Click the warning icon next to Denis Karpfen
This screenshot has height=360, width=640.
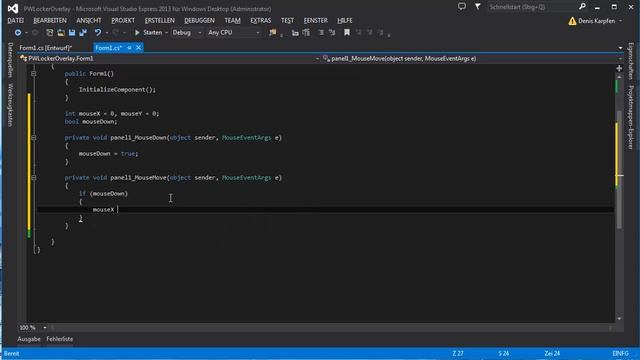pos(572,21)
